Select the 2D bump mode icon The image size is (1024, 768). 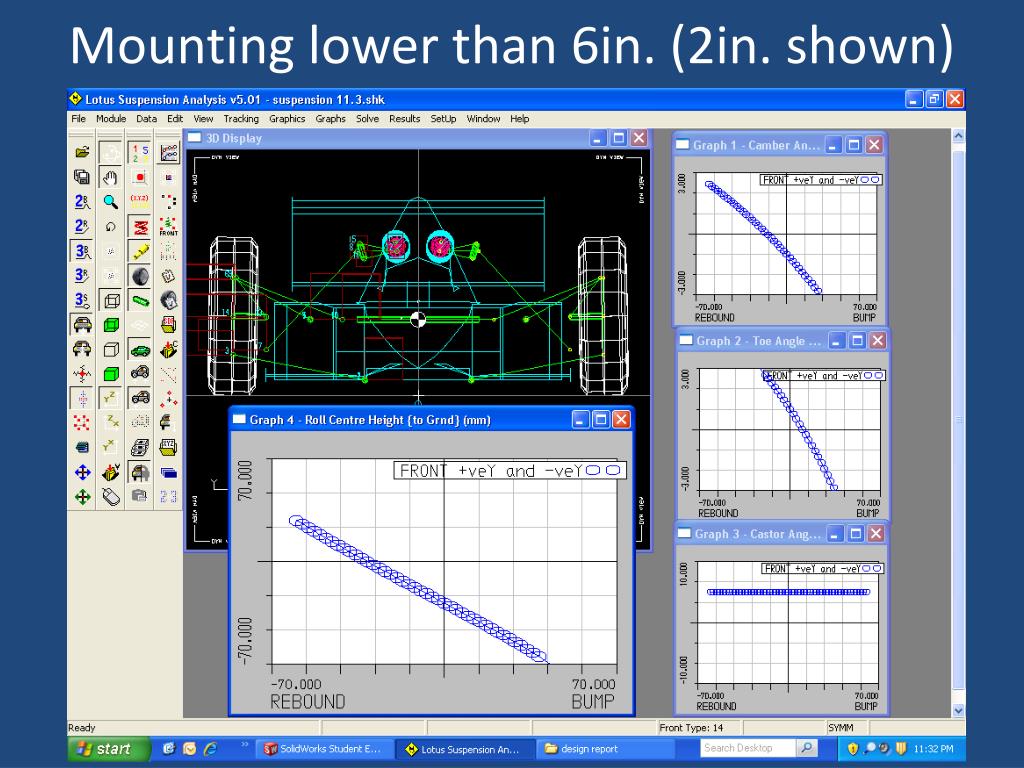coord(82,202)
